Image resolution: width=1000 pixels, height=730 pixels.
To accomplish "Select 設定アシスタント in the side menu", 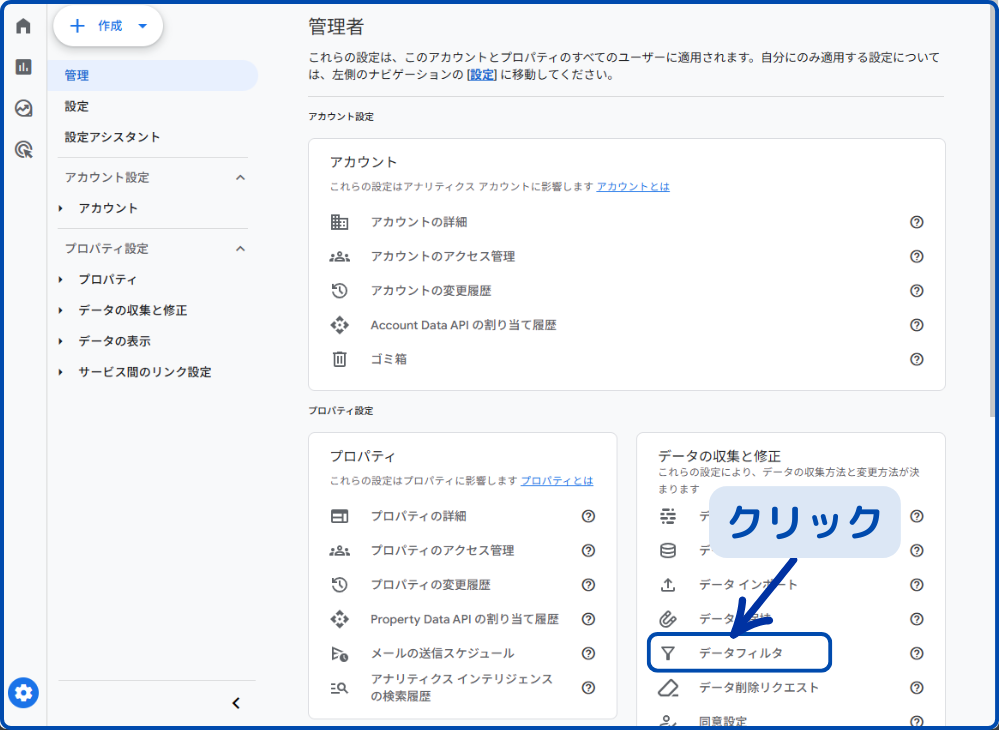I will (112, 137).
